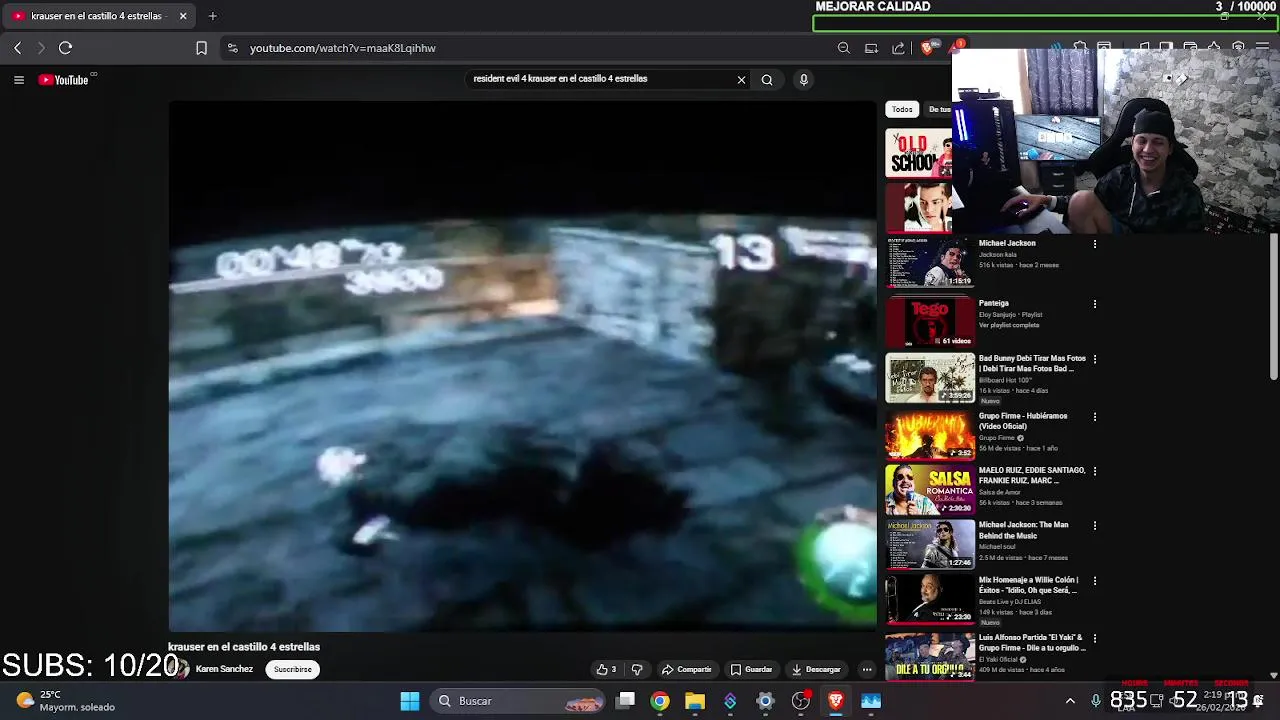Open taskbar weather widget
The image size is (1280, 720).
[66, 701]
